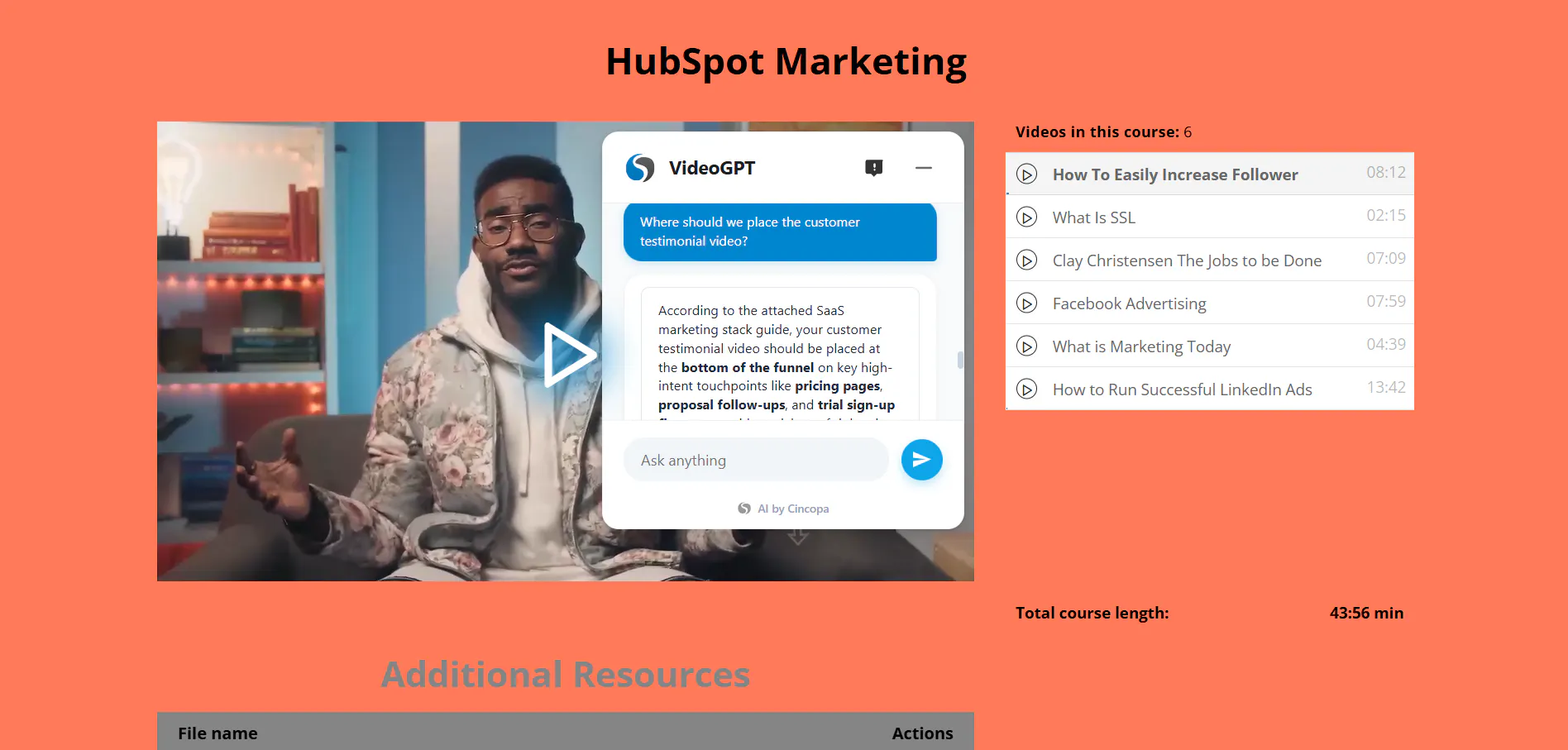The width and height of the screenshot is (1568, 750).
Task: Click the 13:42 duration label
Action: coord(1386,387)
